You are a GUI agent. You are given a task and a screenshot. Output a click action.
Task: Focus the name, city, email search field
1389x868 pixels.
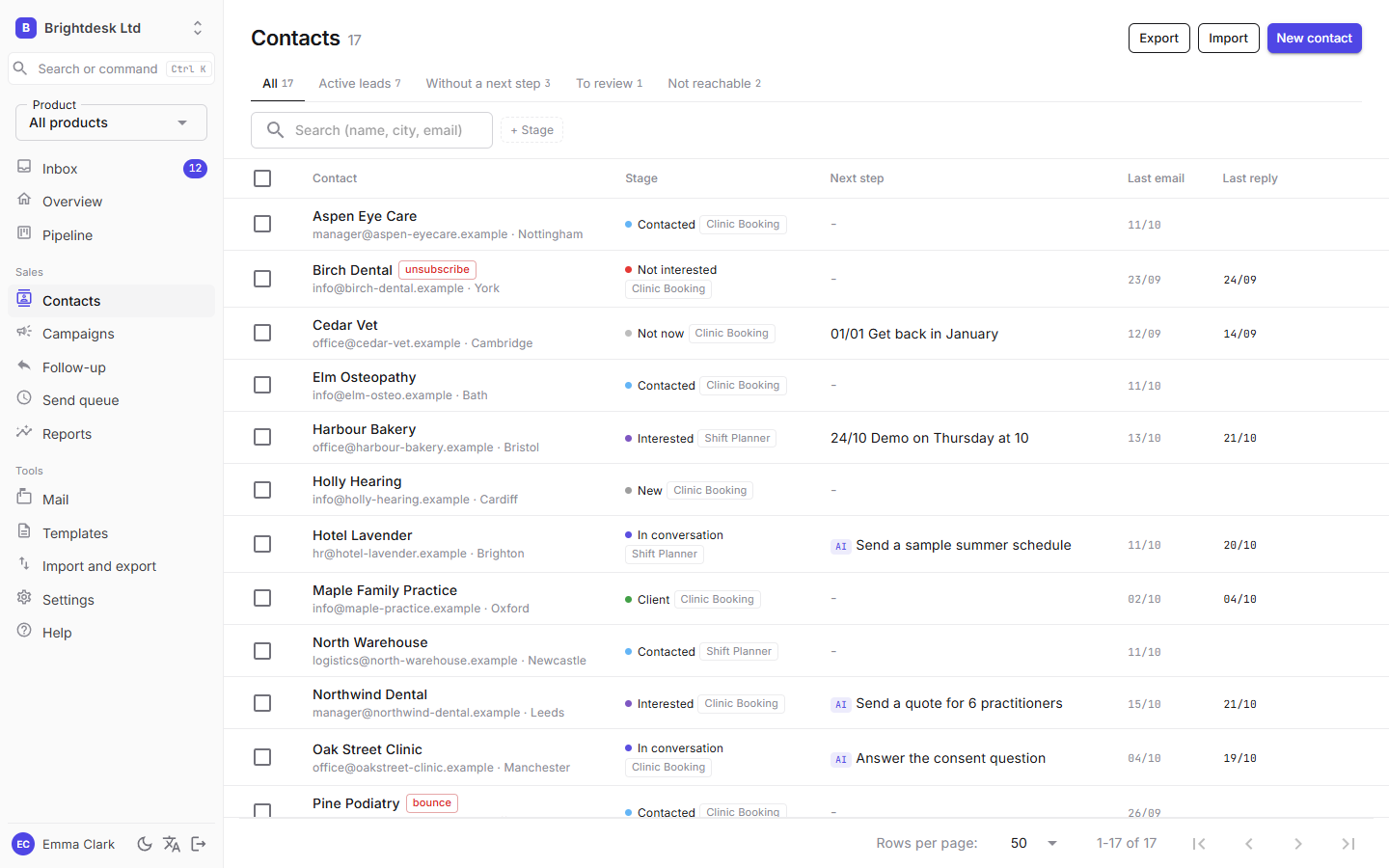371,130
